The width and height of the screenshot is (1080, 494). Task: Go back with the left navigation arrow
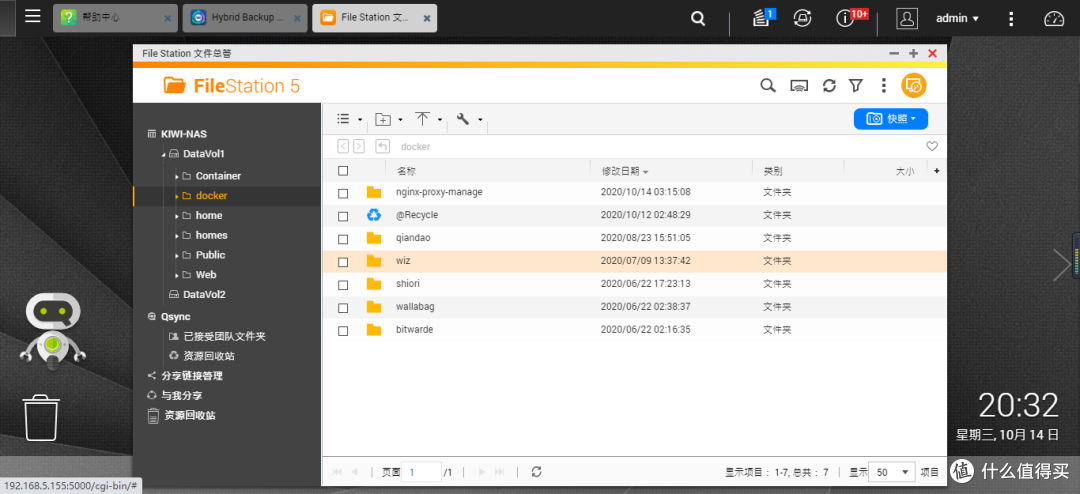click(343, 146)
